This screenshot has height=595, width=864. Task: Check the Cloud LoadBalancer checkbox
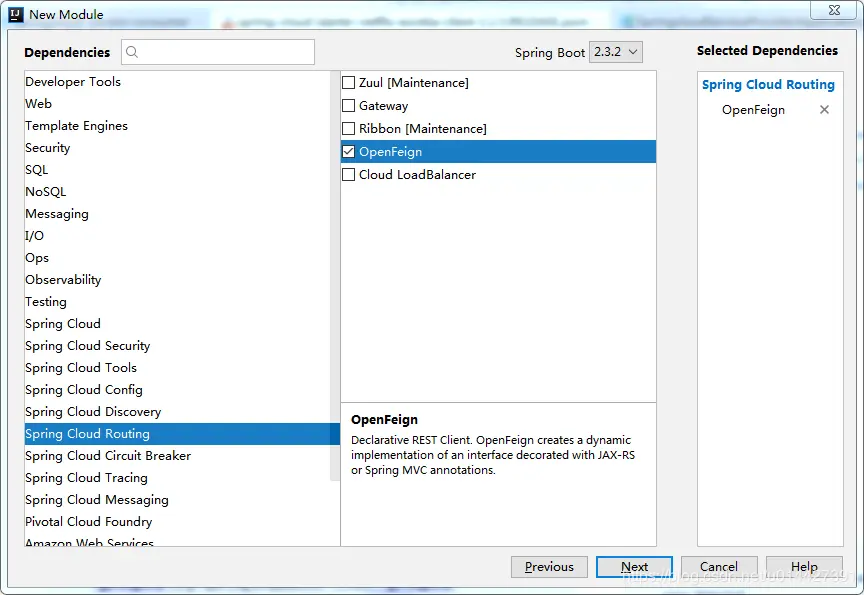tap(348, 175)
